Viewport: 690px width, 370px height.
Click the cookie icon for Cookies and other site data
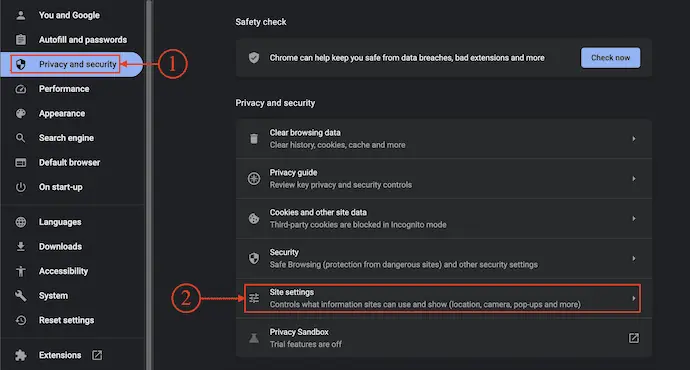(254, 219)
